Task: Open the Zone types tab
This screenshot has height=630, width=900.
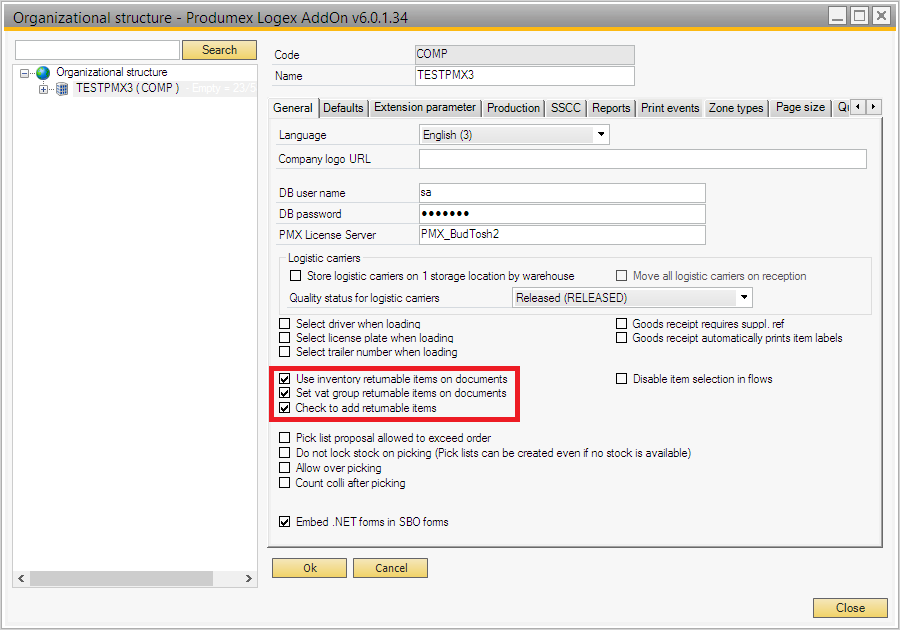Action: (736, 108)
